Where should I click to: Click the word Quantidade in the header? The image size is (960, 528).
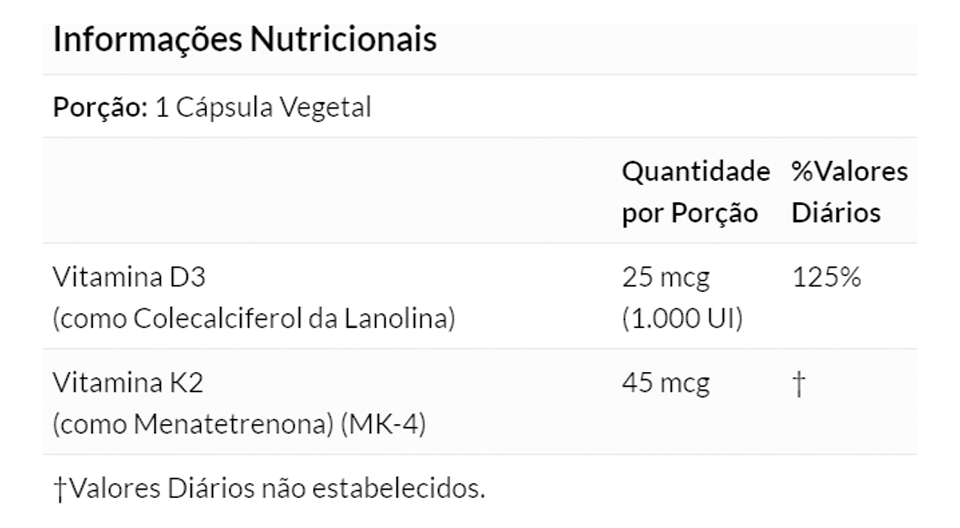[695, 171]
